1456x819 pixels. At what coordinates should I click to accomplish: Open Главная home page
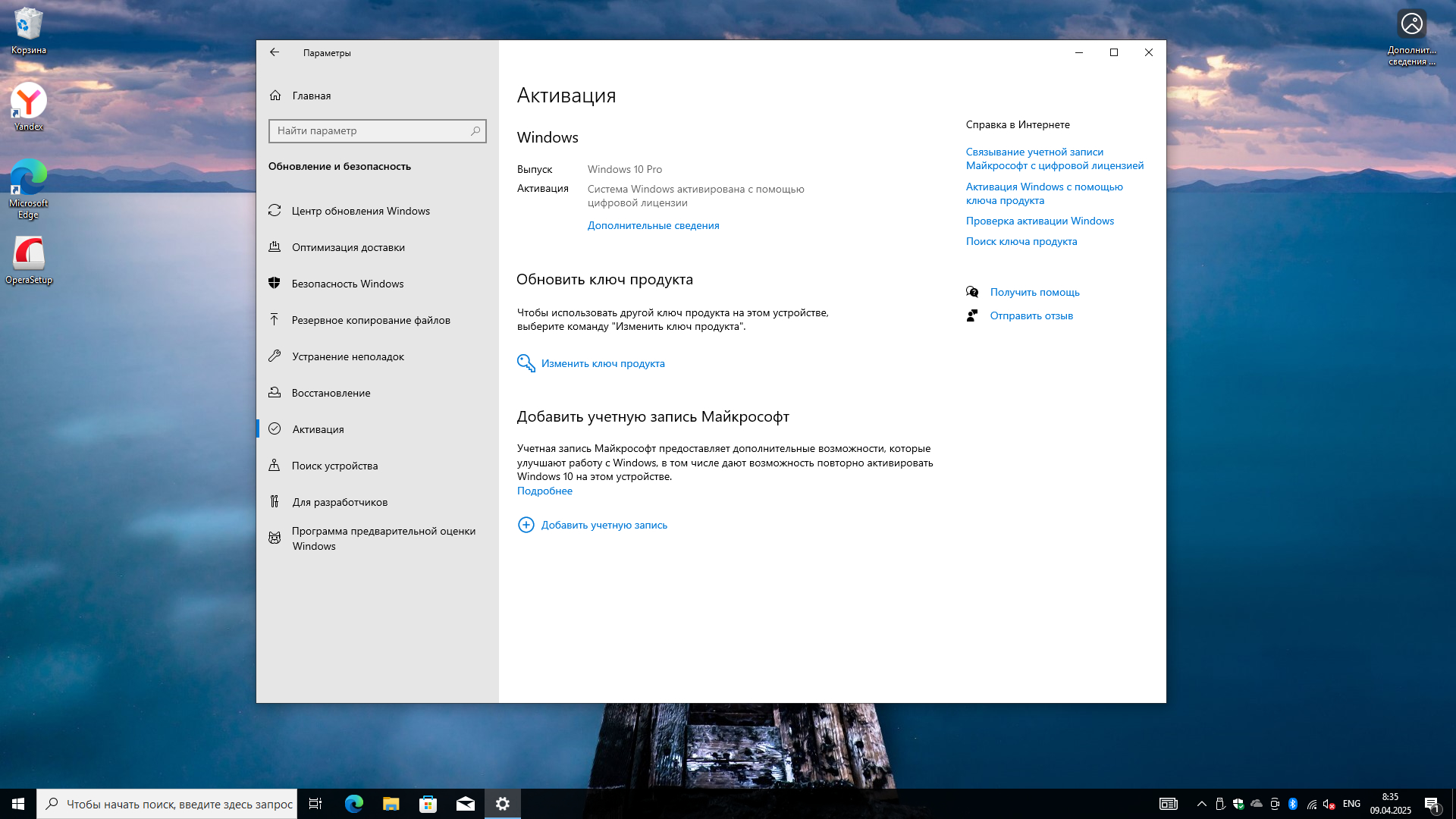311,96
